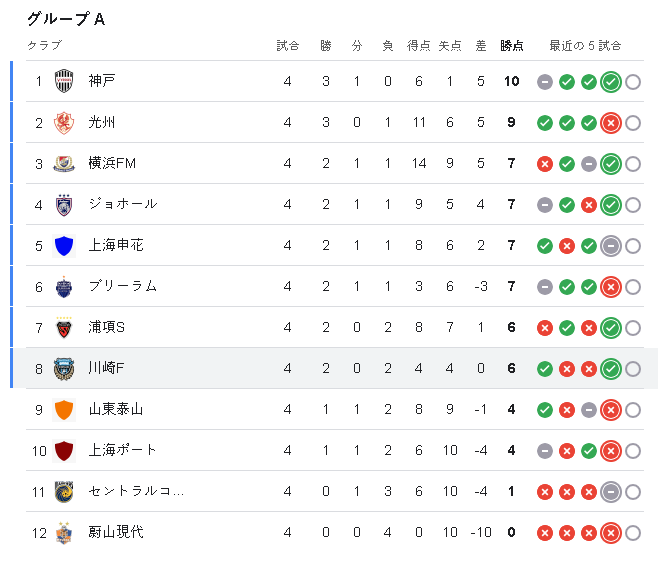This screenshot has width=658, height=564.
Task: Click the 神戸 club crest icon
Action: point(64,81)
